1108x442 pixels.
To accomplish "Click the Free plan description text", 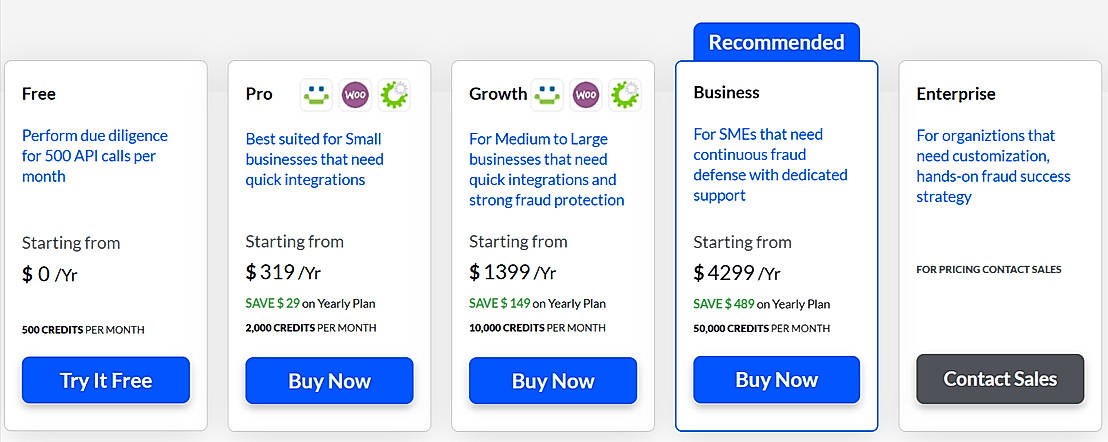I will pos(95,156).
